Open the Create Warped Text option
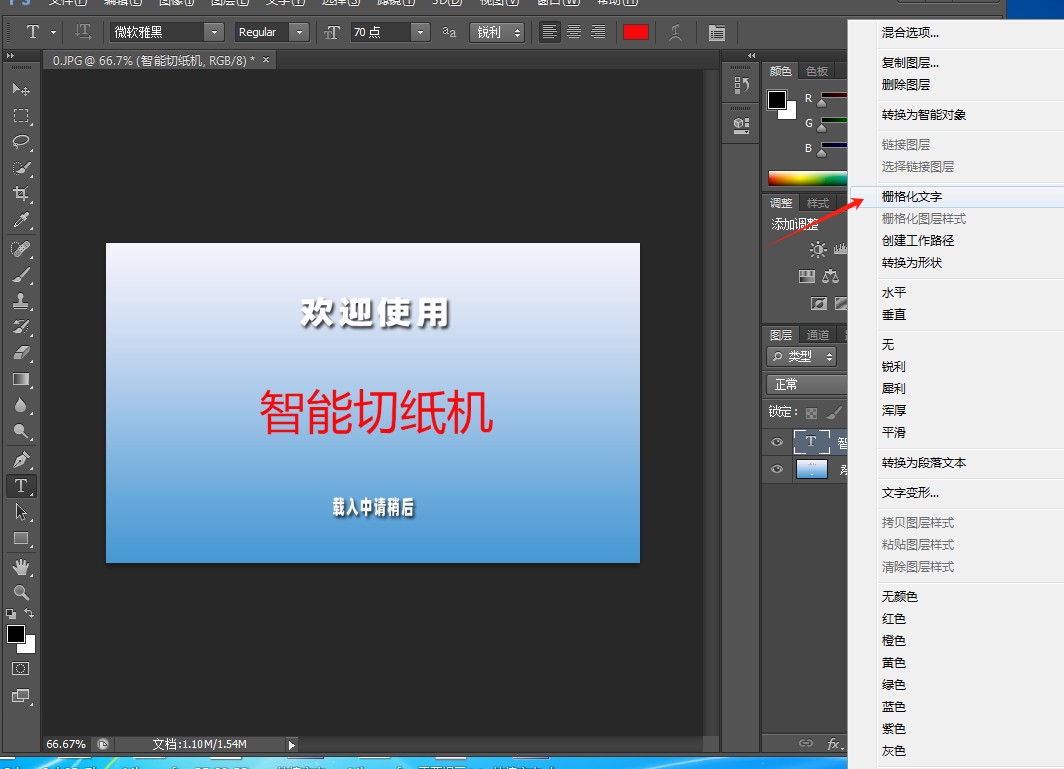The image size is (1064, 769). pos(675,33)
